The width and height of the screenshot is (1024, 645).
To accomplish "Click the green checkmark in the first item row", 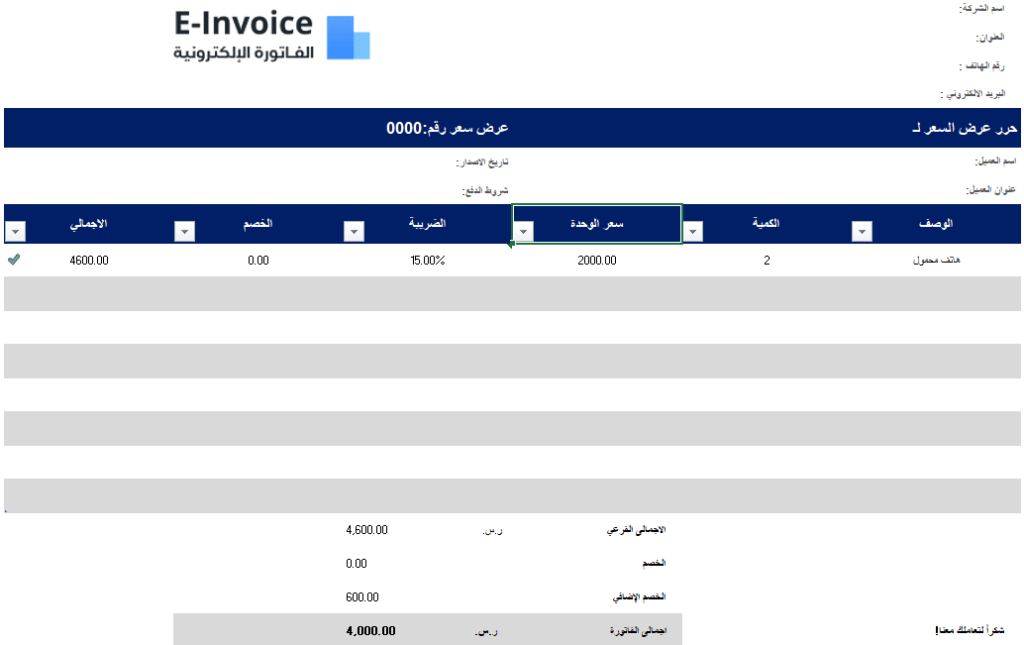I will (14, 260).
